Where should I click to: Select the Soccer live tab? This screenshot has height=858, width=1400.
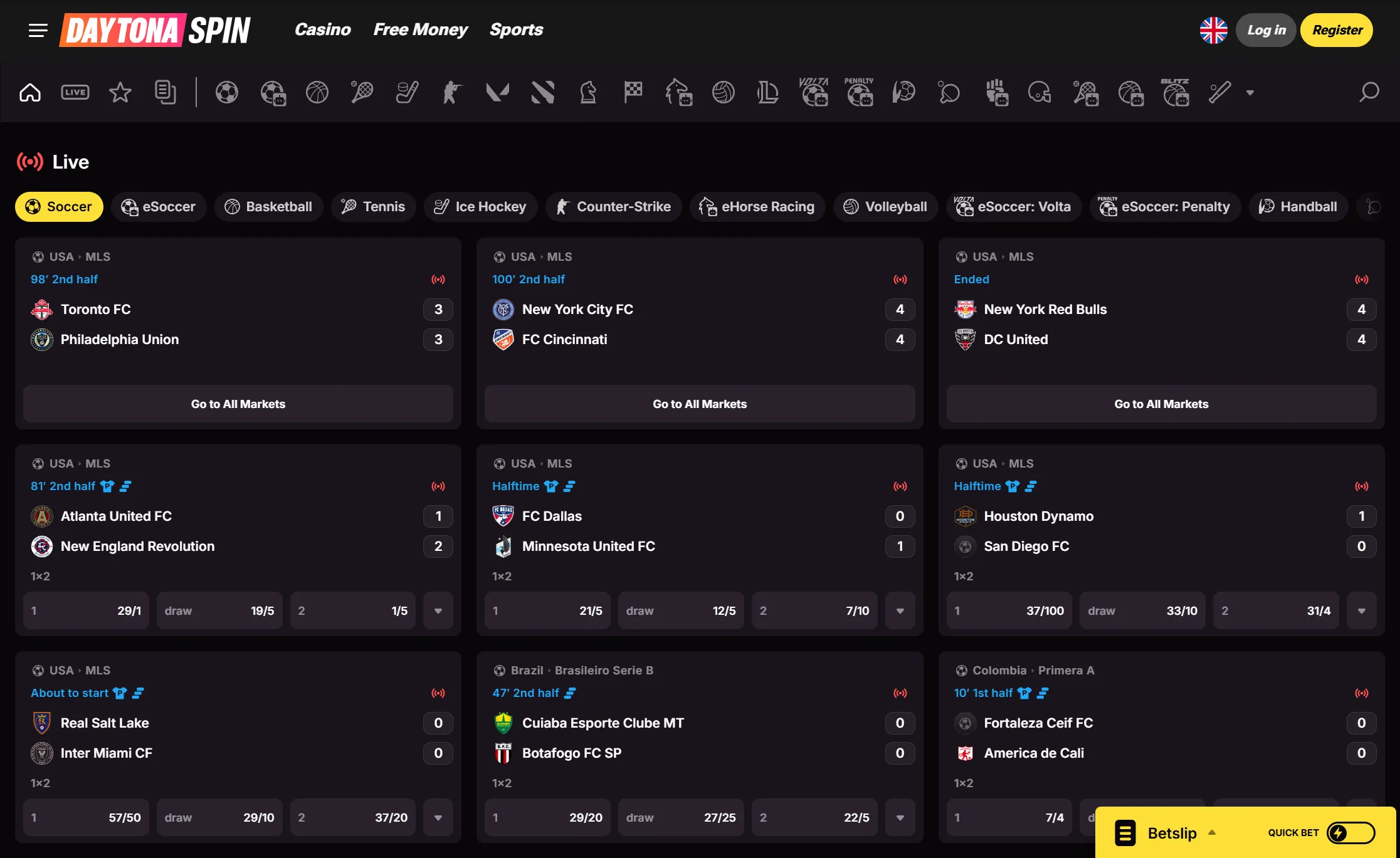point(59,207)
